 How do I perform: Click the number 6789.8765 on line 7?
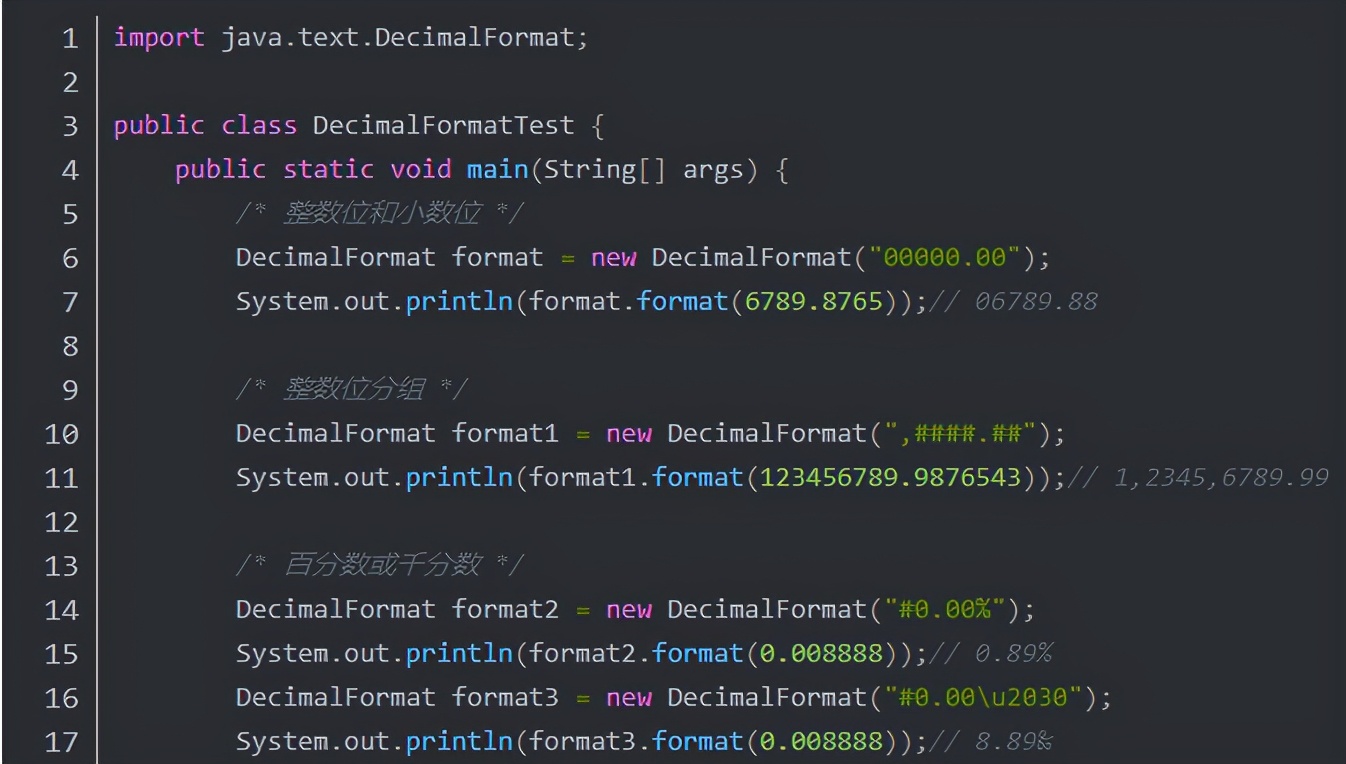tap(814, 302)
